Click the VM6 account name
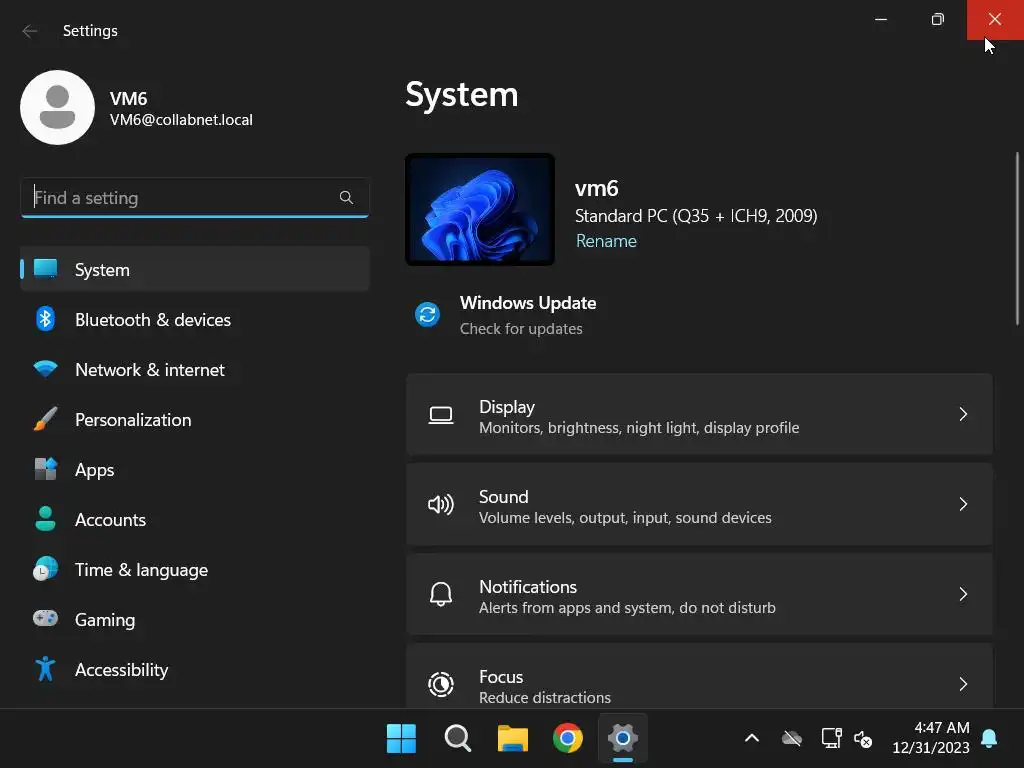This screenshot has height=768, width=1024. (129, 99)
